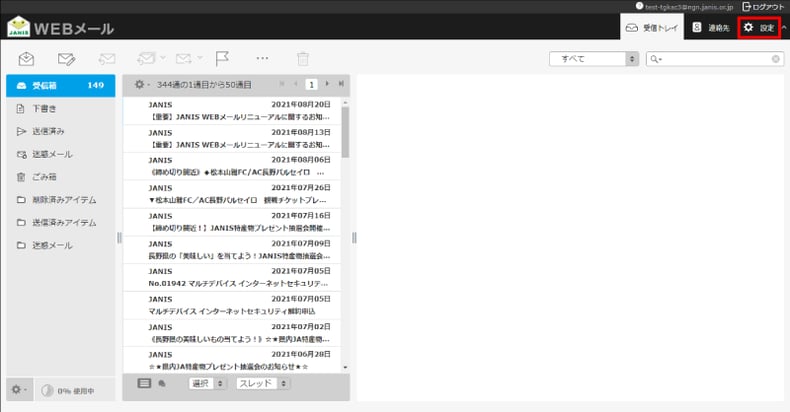
Task: Open more actions ellipsis in toolbar
Action: [262, 58]
